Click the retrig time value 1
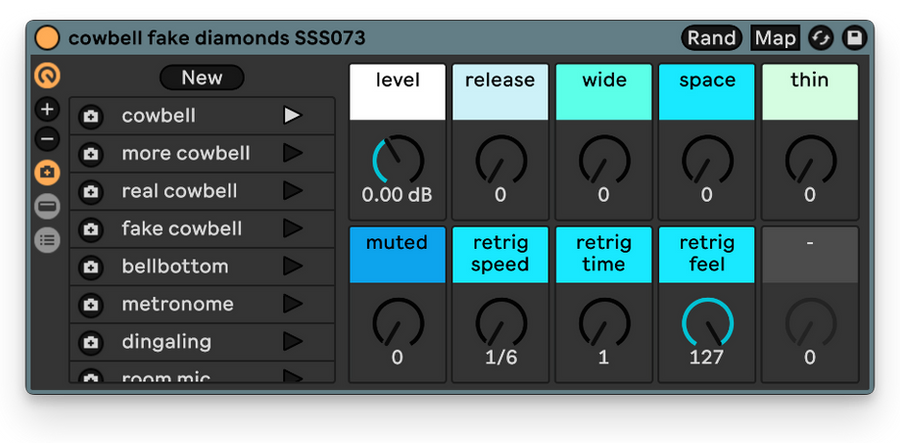The image size is (900, 443). 603,358
